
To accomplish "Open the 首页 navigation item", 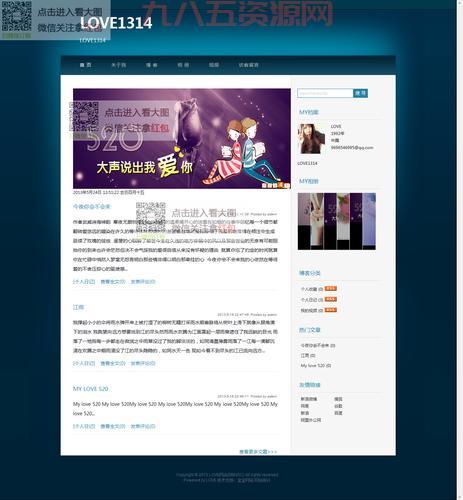I will click(86, 65).
